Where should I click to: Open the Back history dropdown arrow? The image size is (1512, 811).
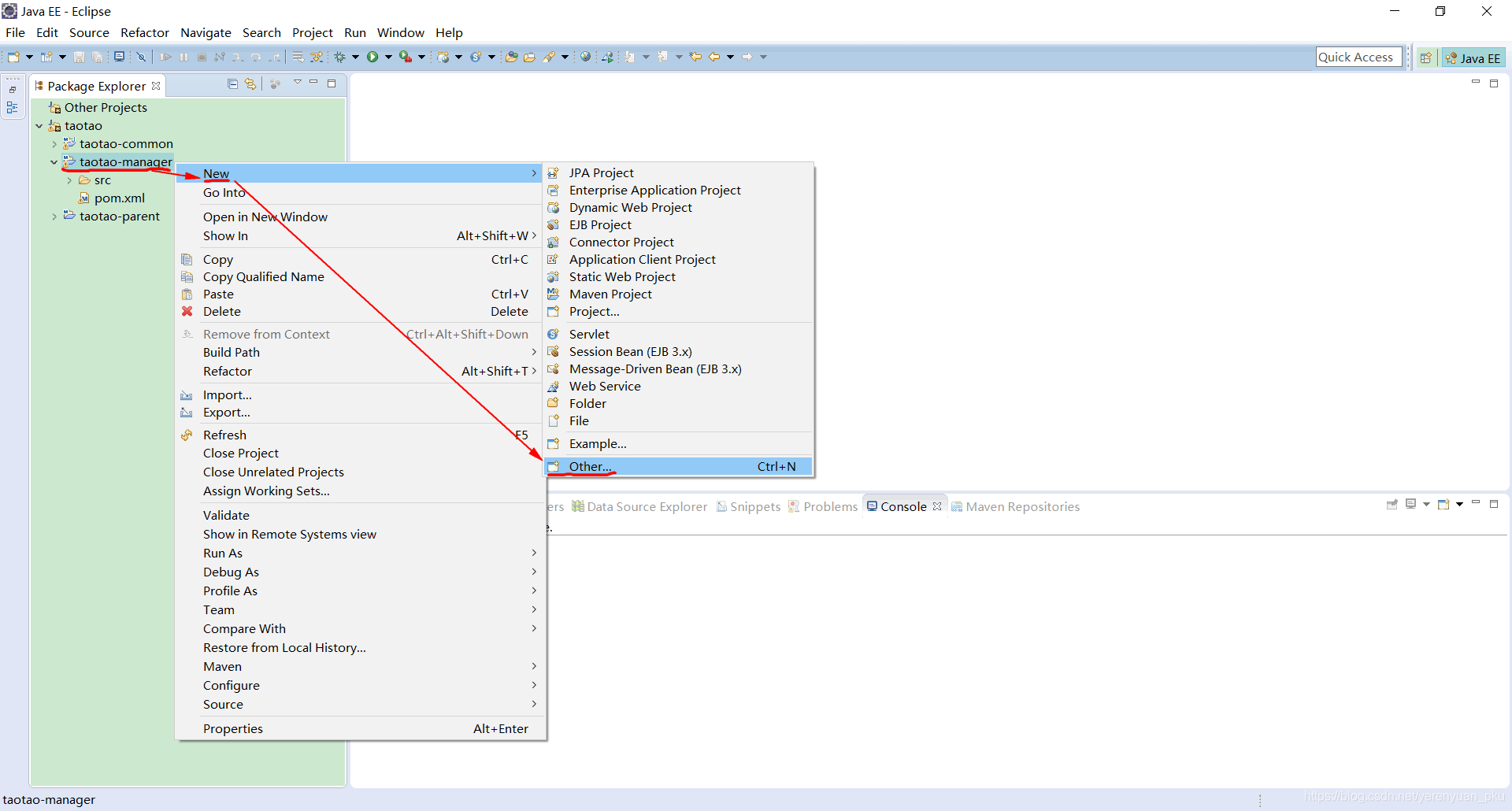730,57
